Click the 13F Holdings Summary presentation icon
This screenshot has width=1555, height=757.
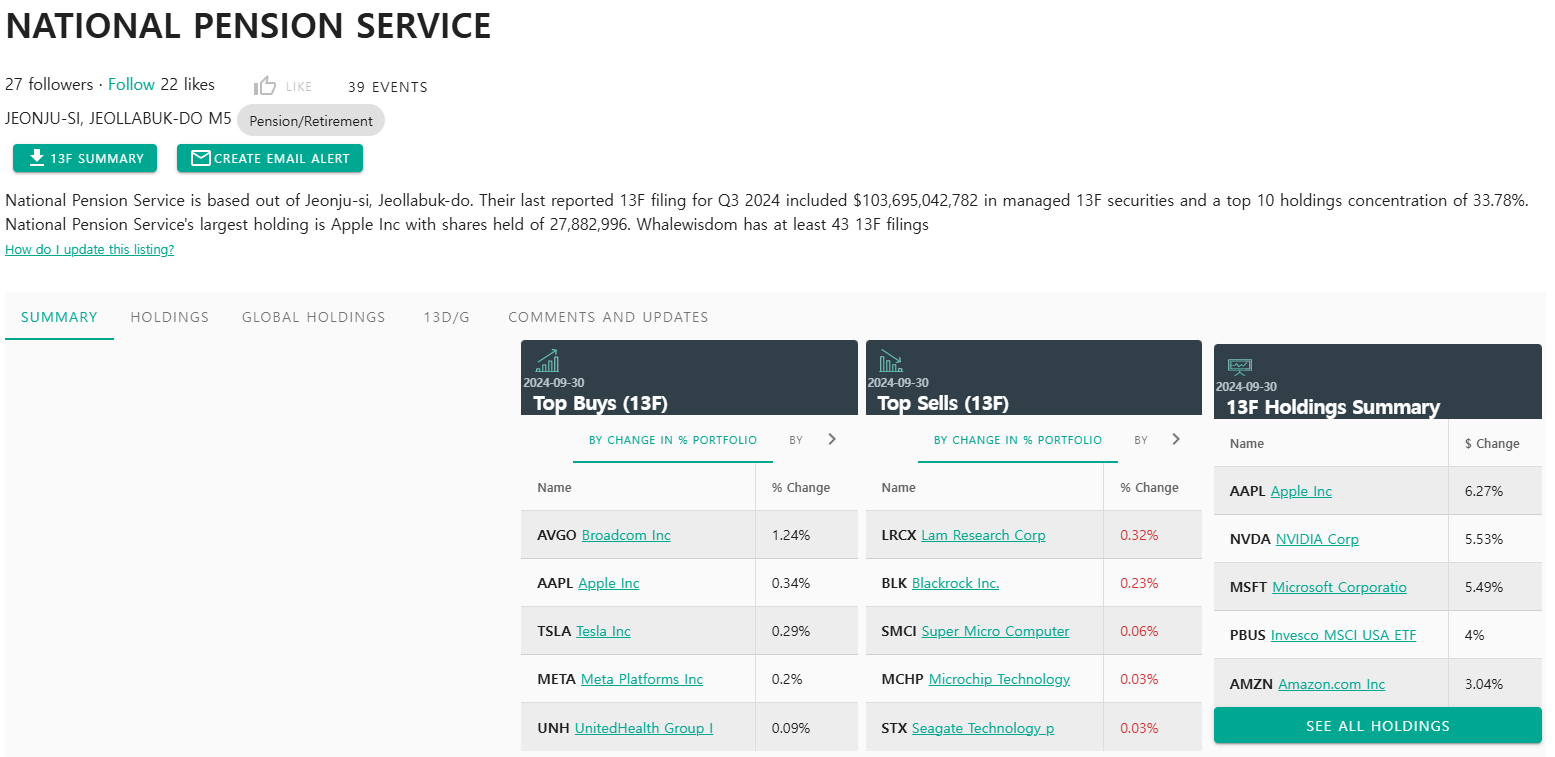point(1240,367)
